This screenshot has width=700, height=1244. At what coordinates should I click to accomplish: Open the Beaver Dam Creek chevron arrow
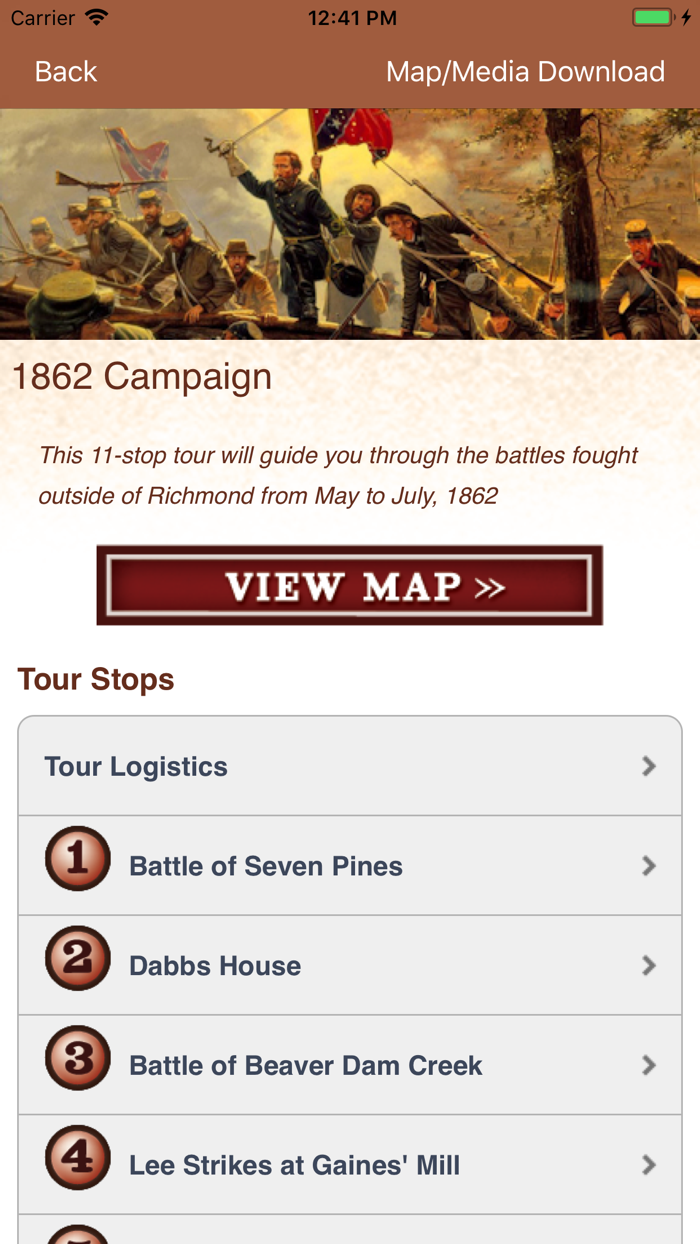pos(649,1065)
